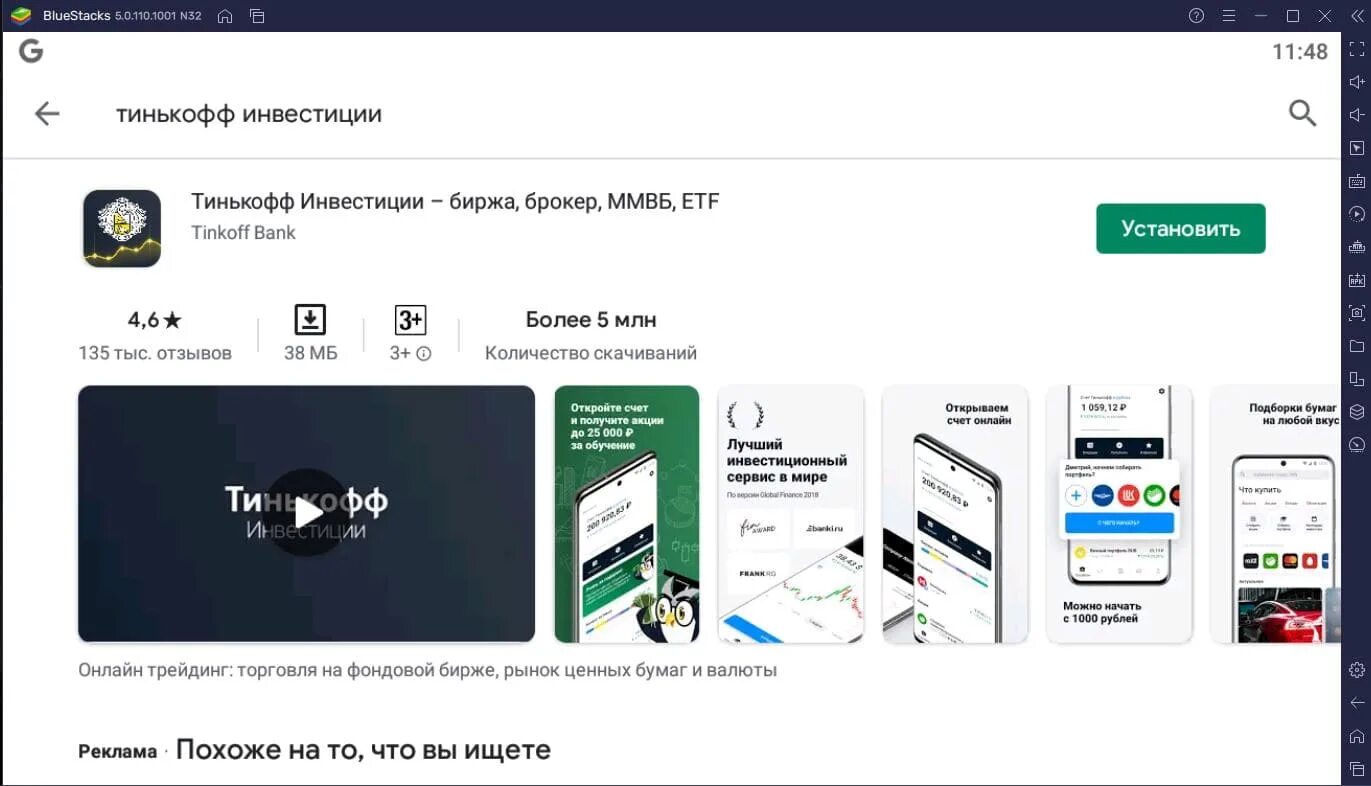This screenshot has height=786, width=1371.
Task: Click the Install (Установить) button
Action: (x=1180, y=228)
